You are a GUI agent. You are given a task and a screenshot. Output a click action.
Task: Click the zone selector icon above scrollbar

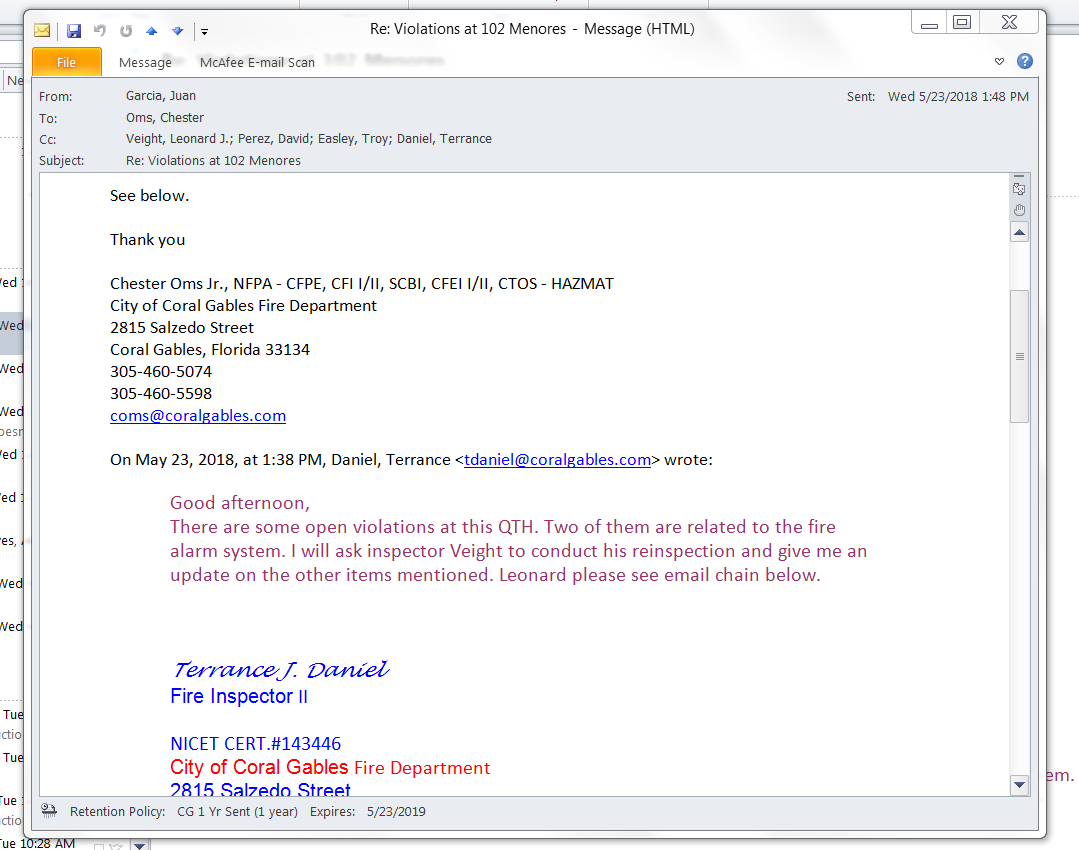[1019, 188]
